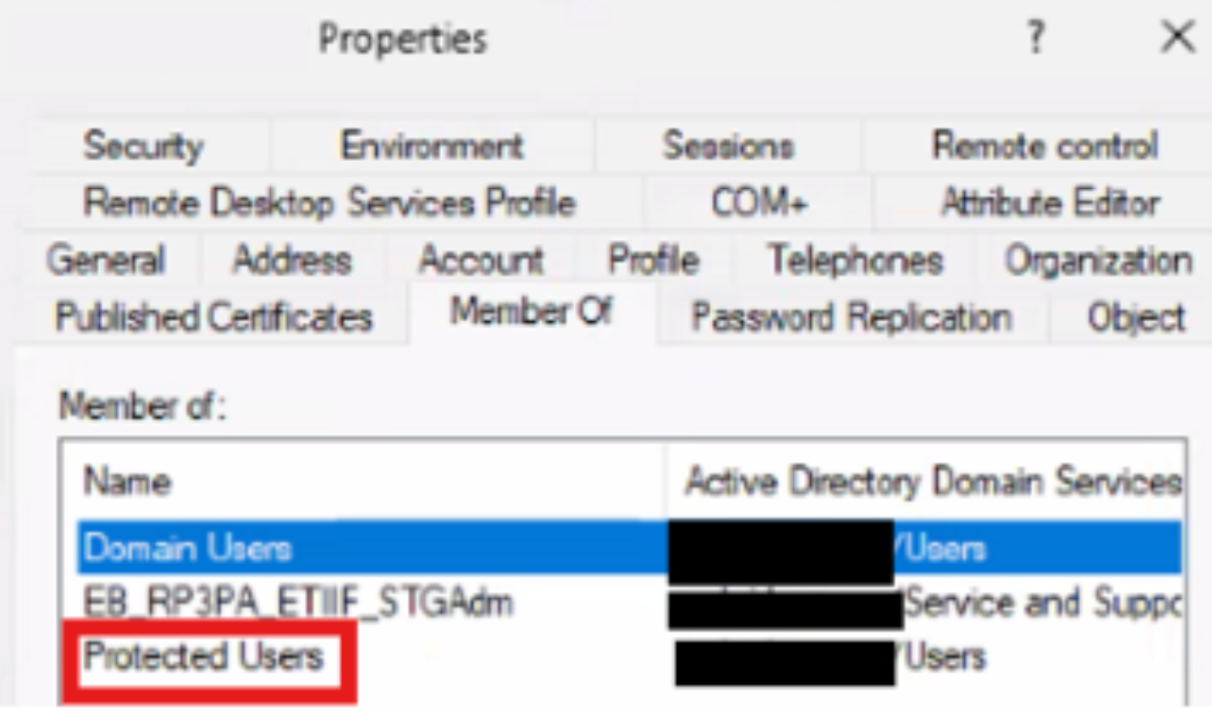
Task: Click the help question mark button
Action: click(1036, 39)
